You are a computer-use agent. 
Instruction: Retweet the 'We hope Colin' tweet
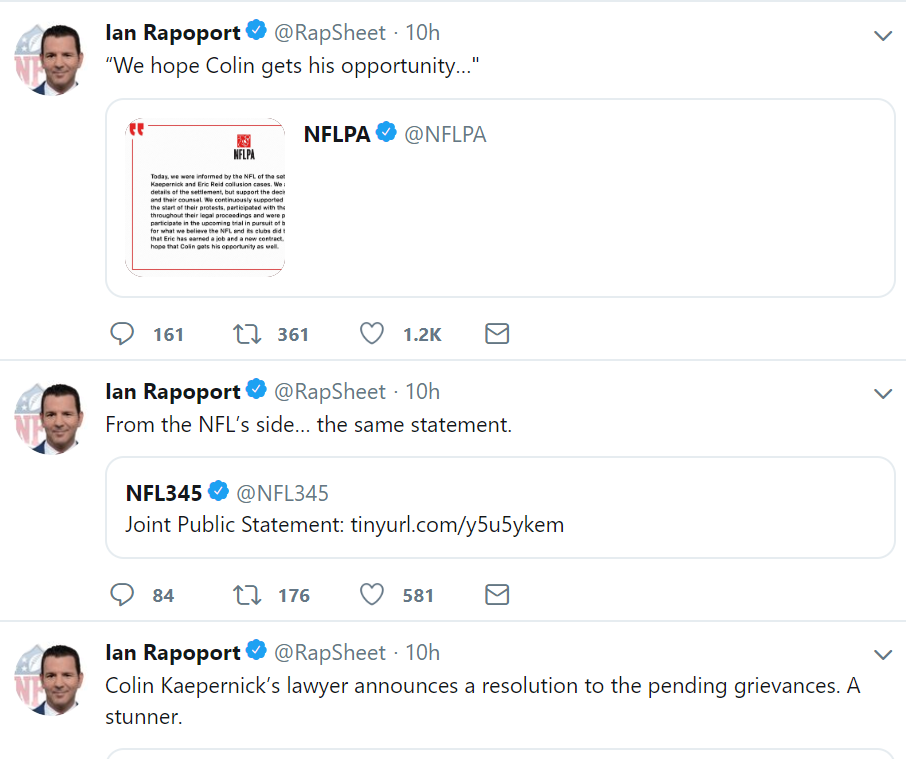click(x=246, y=334)
